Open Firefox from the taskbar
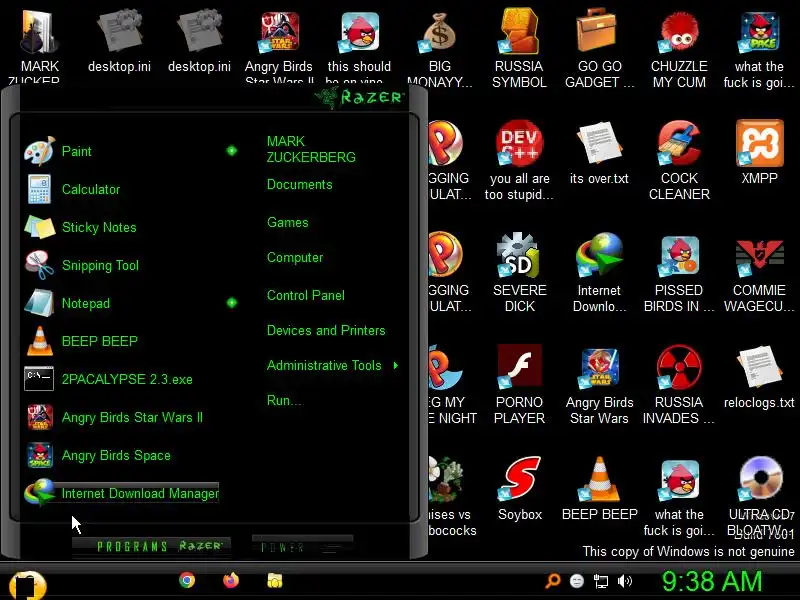Viewport: 800px width, 600px height. click(x=231, y=580)
